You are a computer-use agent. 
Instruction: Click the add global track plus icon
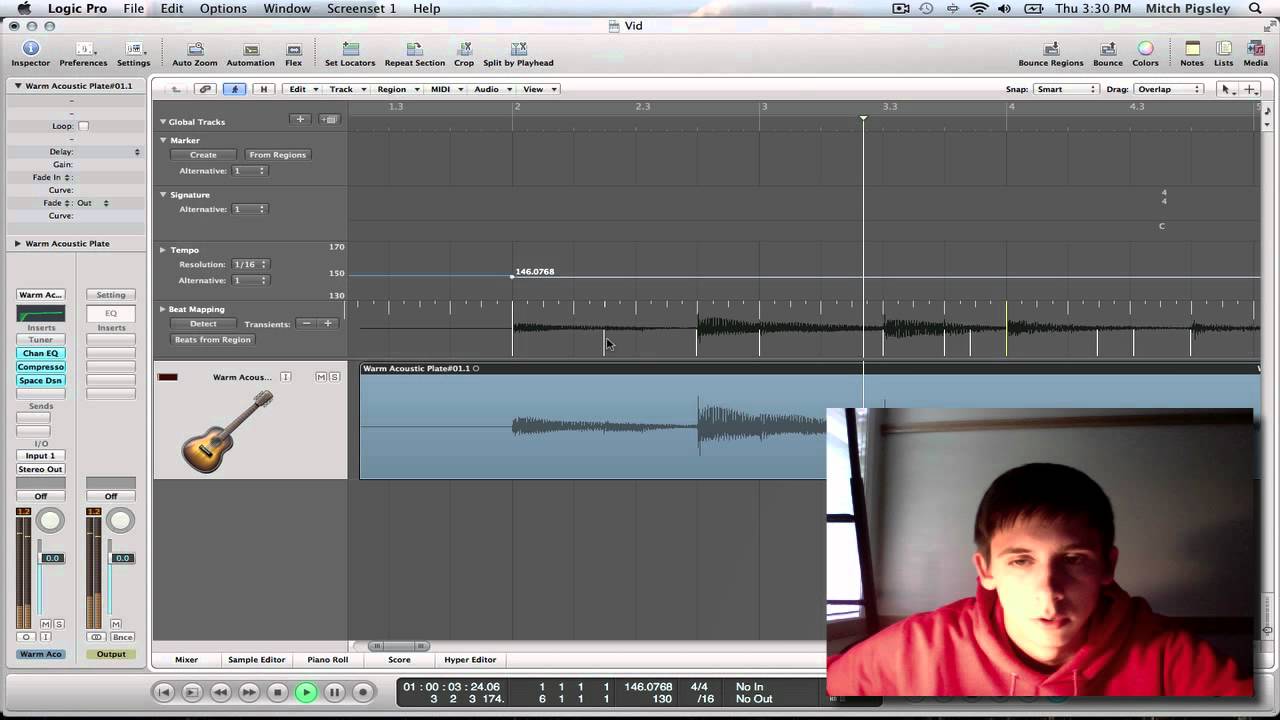tap(300, 119)
